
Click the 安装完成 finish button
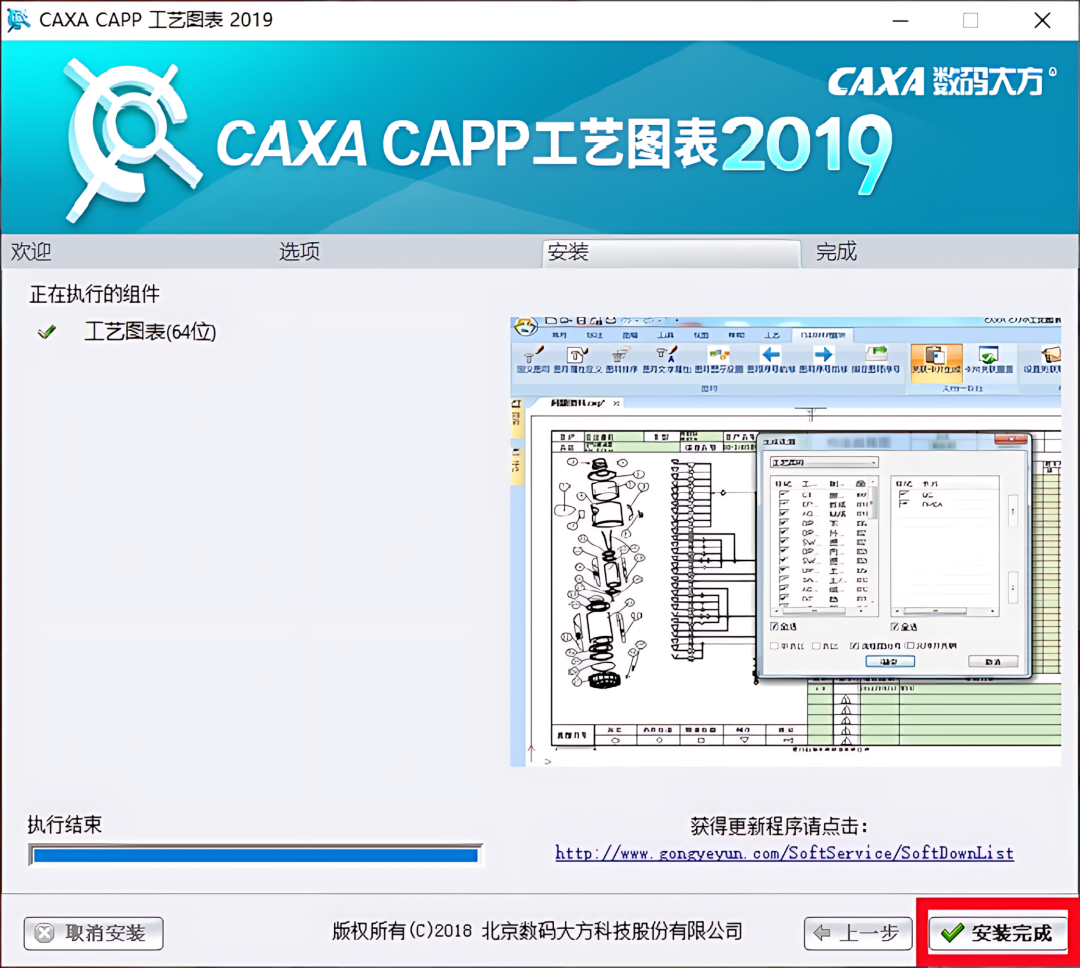coord(997,934)
